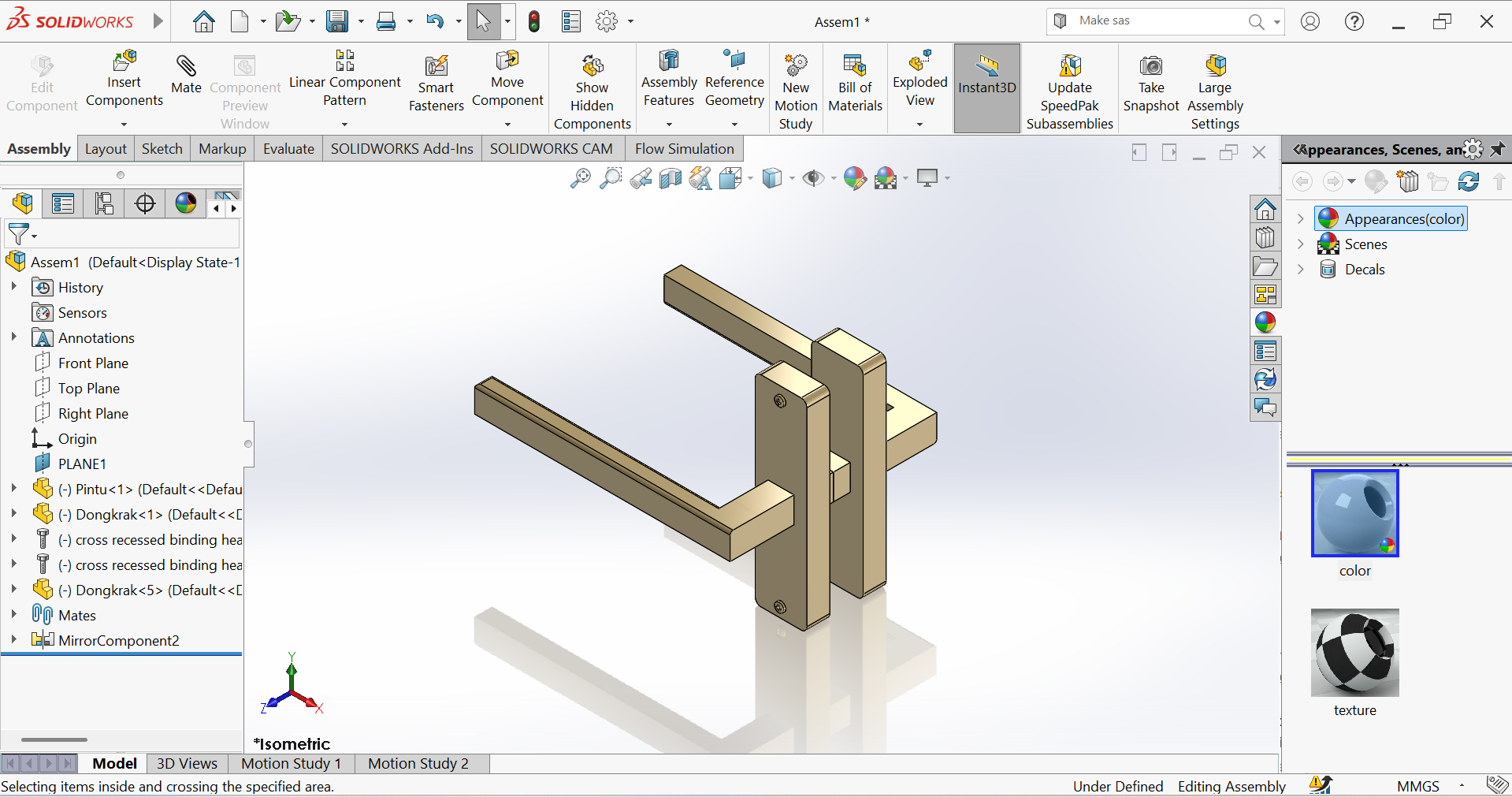Print the document using the printer icon
Screen dimensions: 1512x797
pos(386,21)
